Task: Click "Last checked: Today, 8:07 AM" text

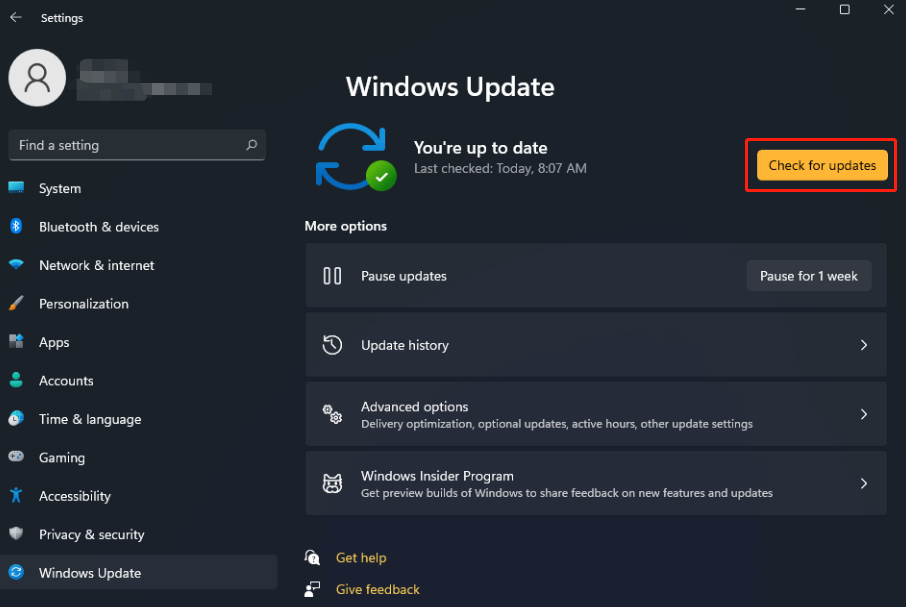Action: 500,168
